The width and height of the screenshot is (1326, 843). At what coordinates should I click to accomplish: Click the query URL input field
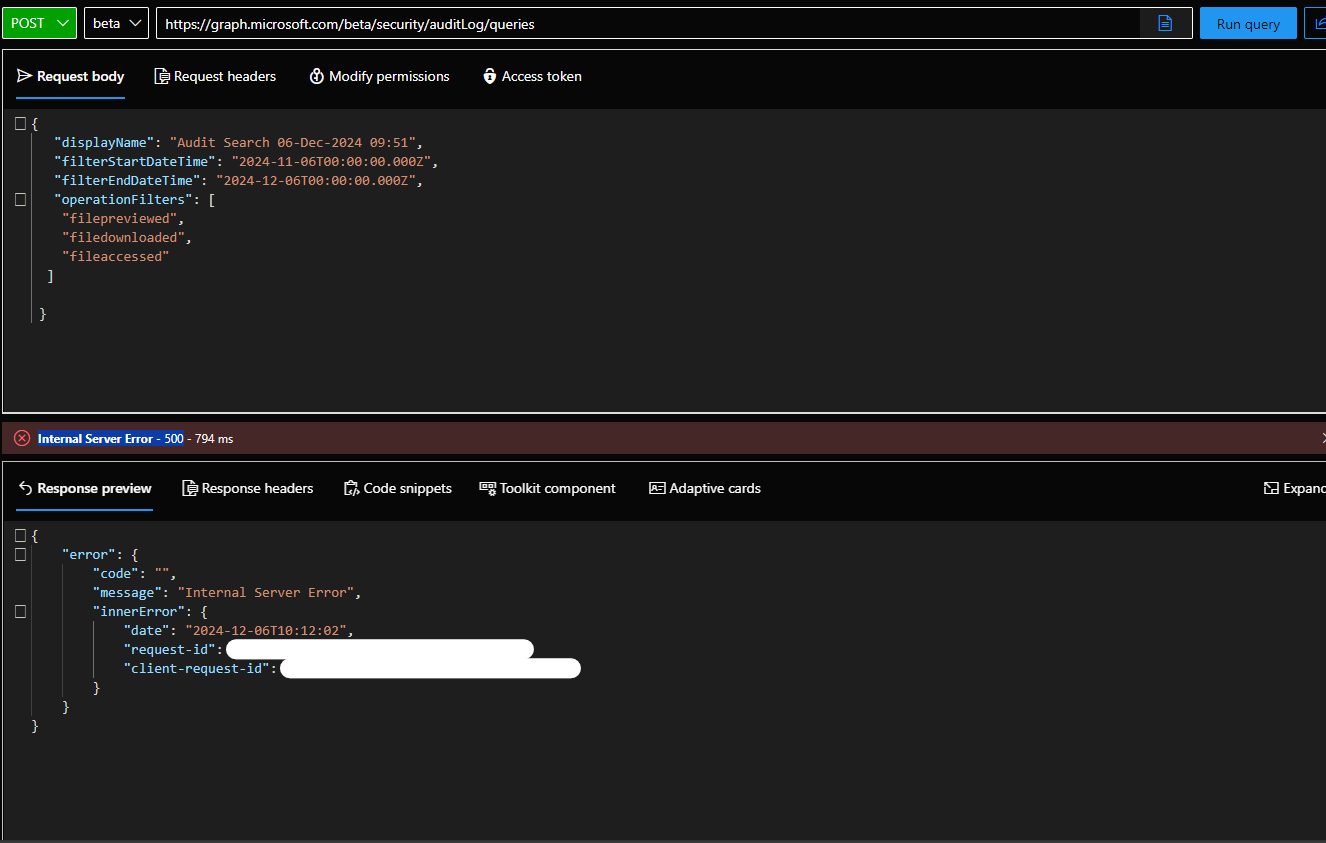[x=648, y=24]
